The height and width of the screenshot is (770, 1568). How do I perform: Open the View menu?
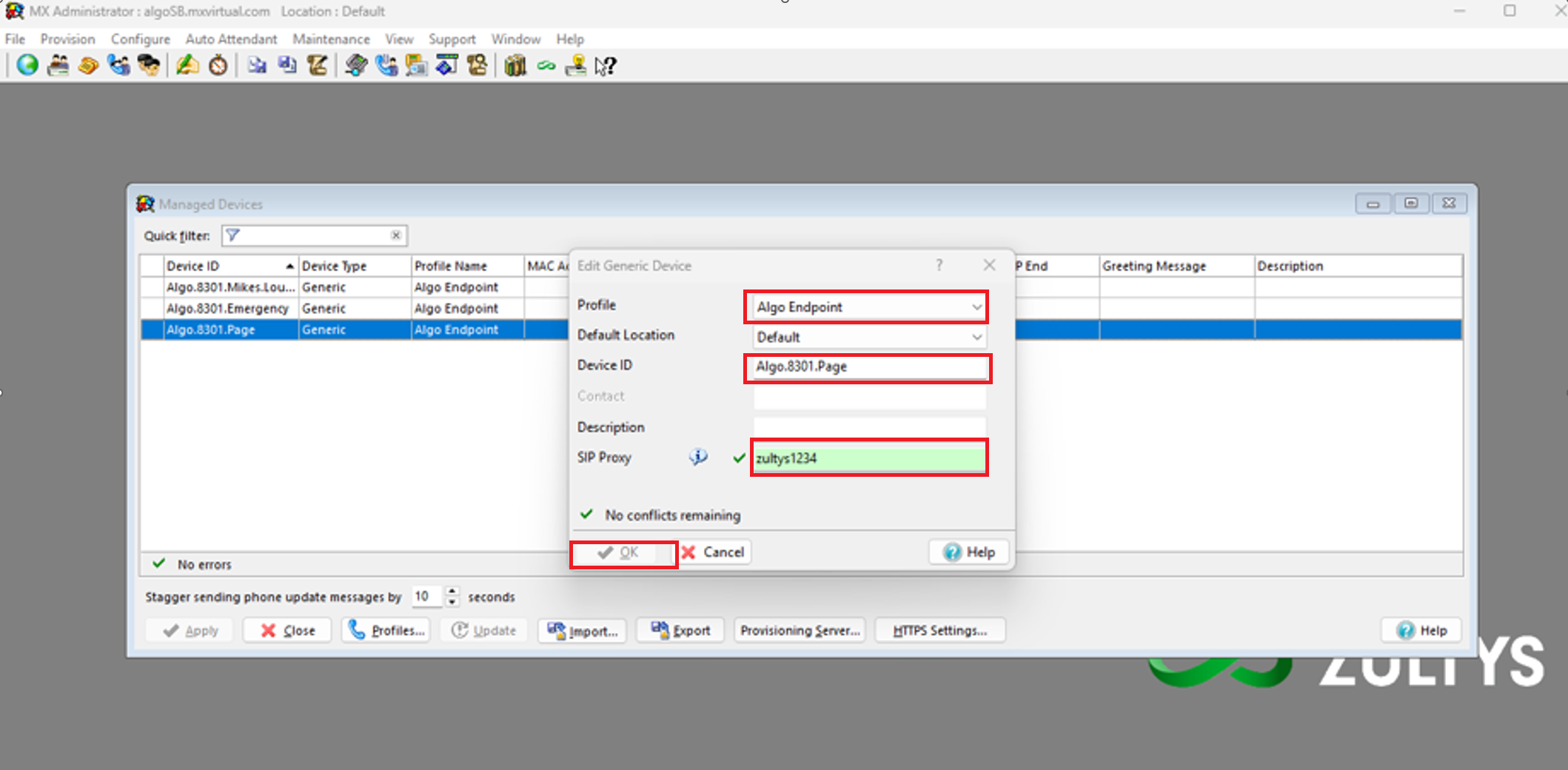[399, 39]
